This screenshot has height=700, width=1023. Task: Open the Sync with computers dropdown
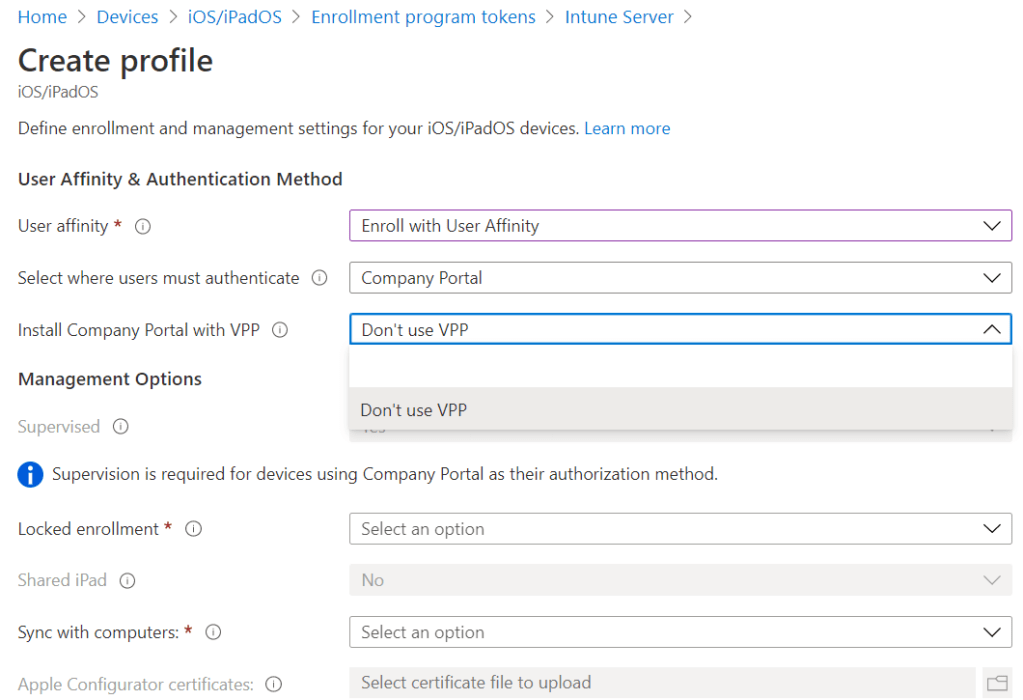(x=680, y=632)
